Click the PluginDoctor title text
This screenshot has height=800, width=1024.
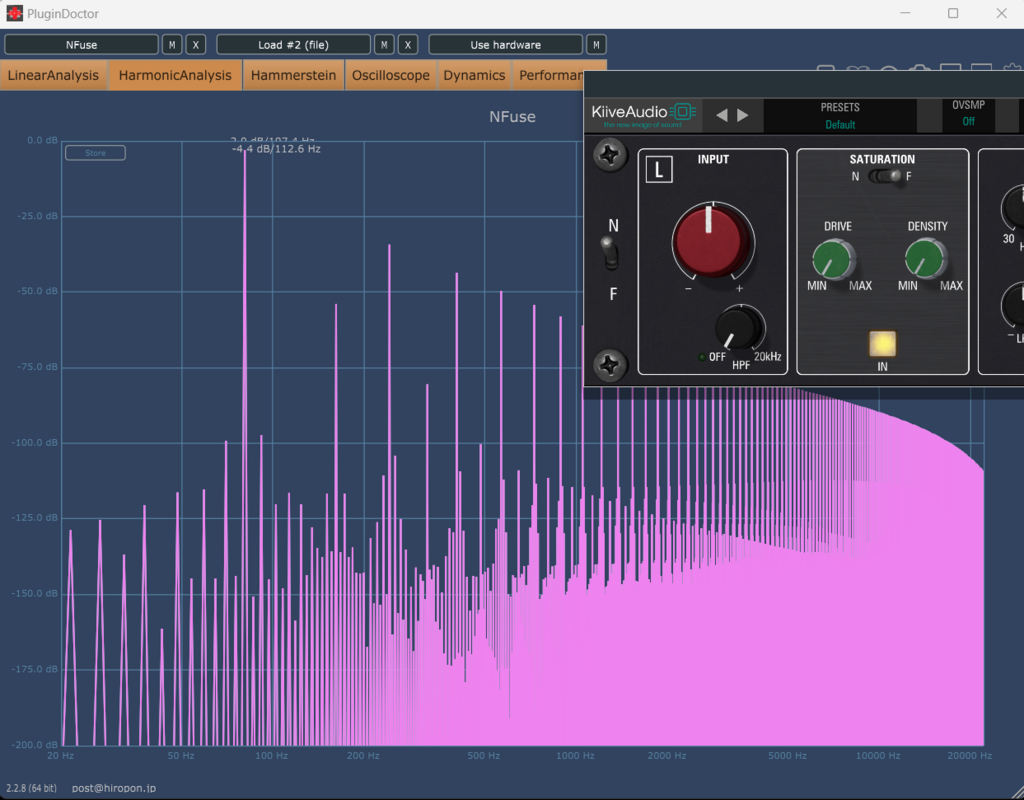tap(63, 14)
